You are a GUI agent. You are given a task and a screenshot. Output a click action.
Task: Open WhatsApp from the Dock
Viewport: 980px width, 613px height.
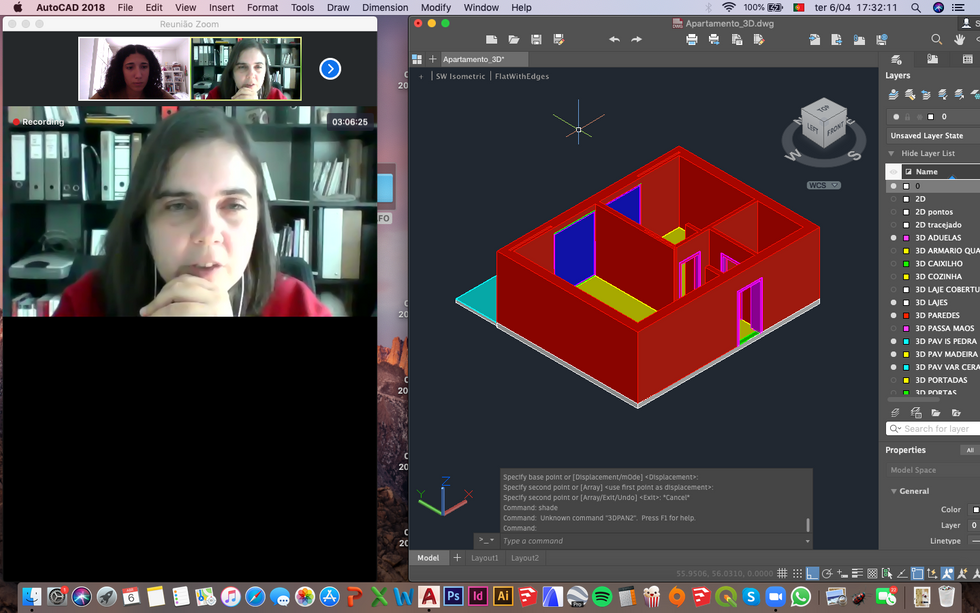800,596
